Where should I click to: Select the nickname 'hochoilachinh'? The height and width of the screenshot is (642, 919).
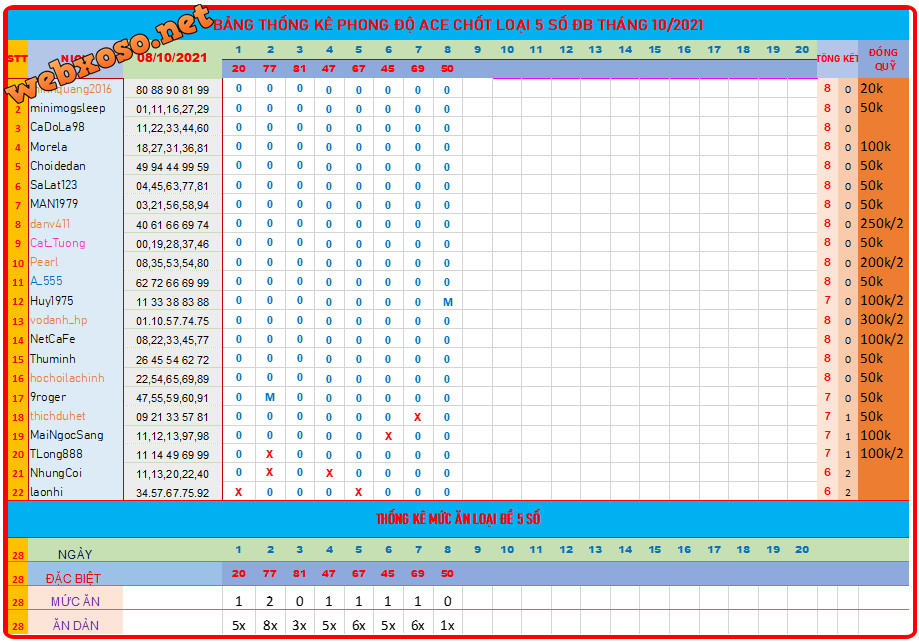click(x=67, y=378)
